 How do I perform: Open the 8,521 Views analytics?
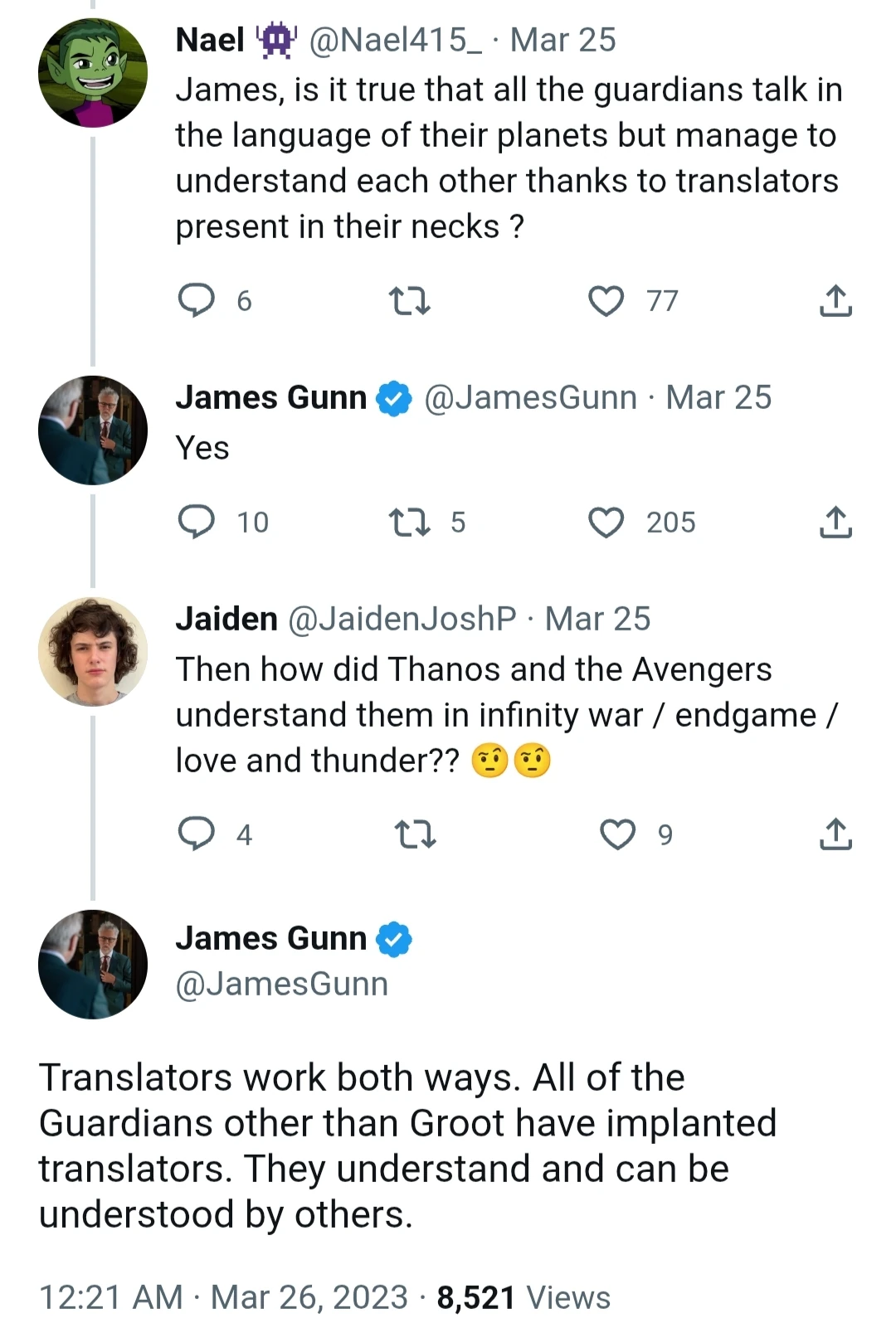point(523,1297)
